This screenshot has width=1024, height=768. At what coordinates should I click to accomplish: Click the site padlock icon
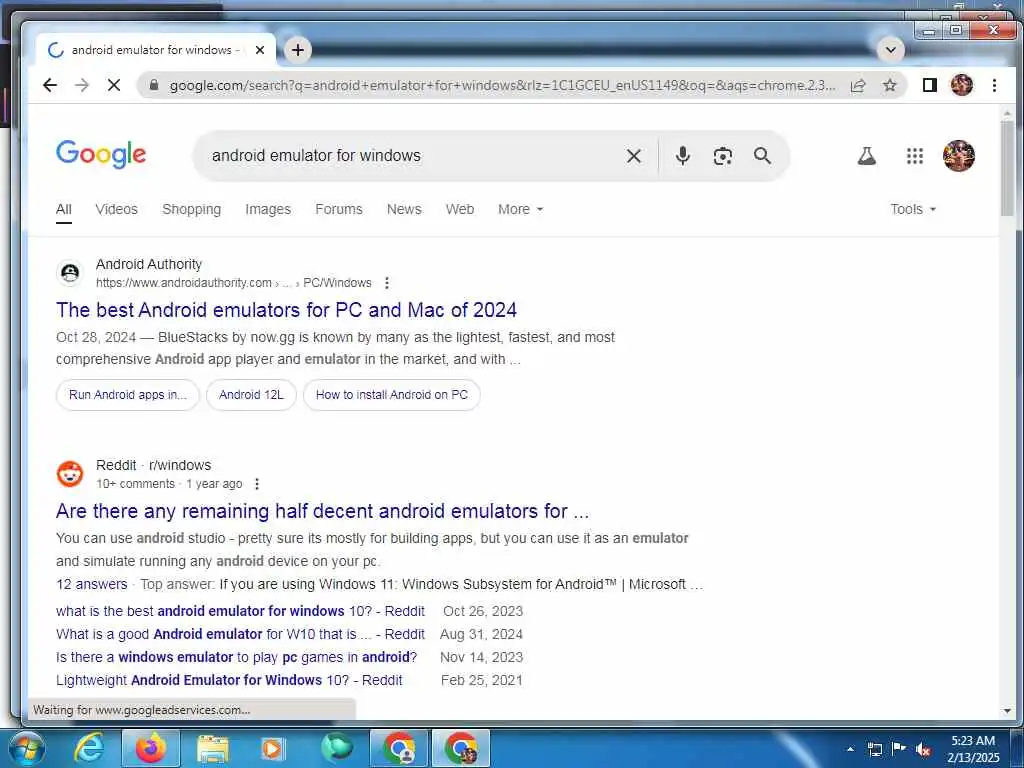point(154,85)
